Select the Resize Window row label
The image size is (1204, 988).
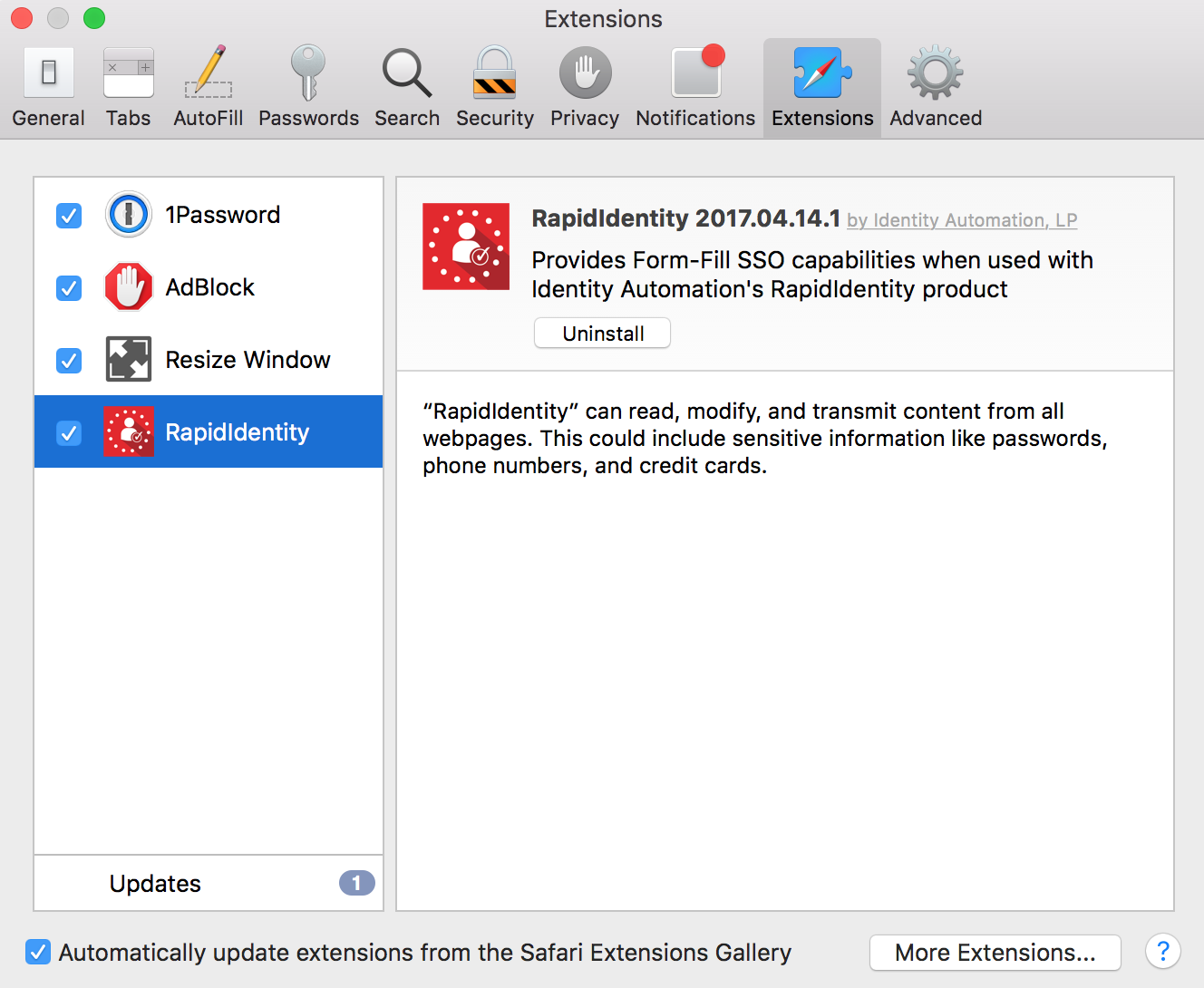point(248,360)
